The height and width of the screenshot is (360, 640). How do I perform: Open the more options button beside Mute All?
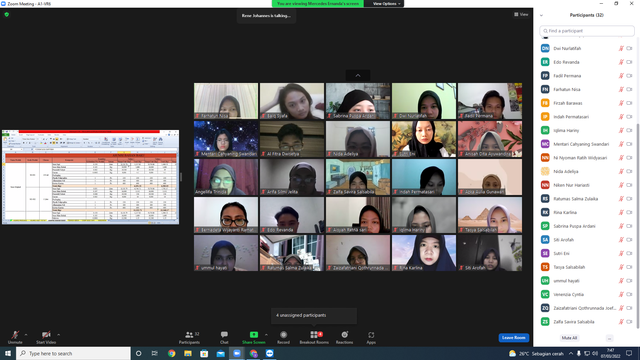609,338
